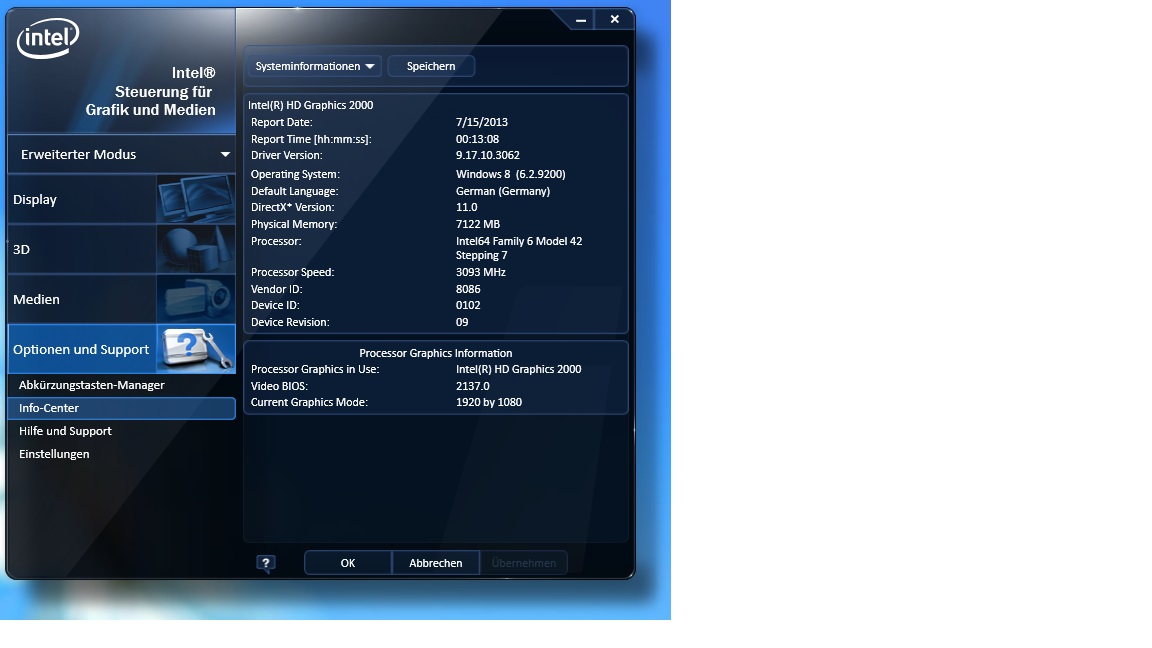Screen dimensions: 1152x648
Task: Expand the Erweiterter Modus dropdown
Action: pyautogui.click(x=122, y=154)
